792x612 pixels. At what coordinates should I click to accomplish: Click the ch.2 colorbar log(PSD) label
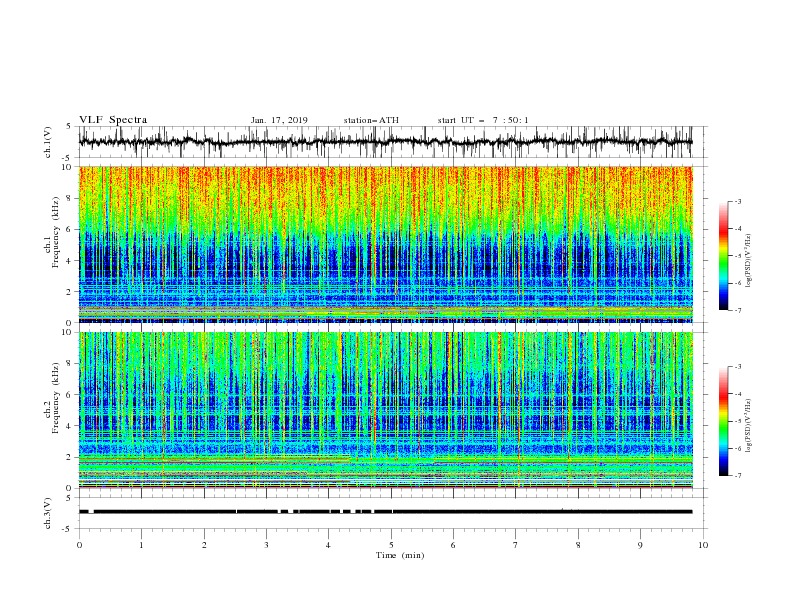pyautogui.click(x=748, y=425)
